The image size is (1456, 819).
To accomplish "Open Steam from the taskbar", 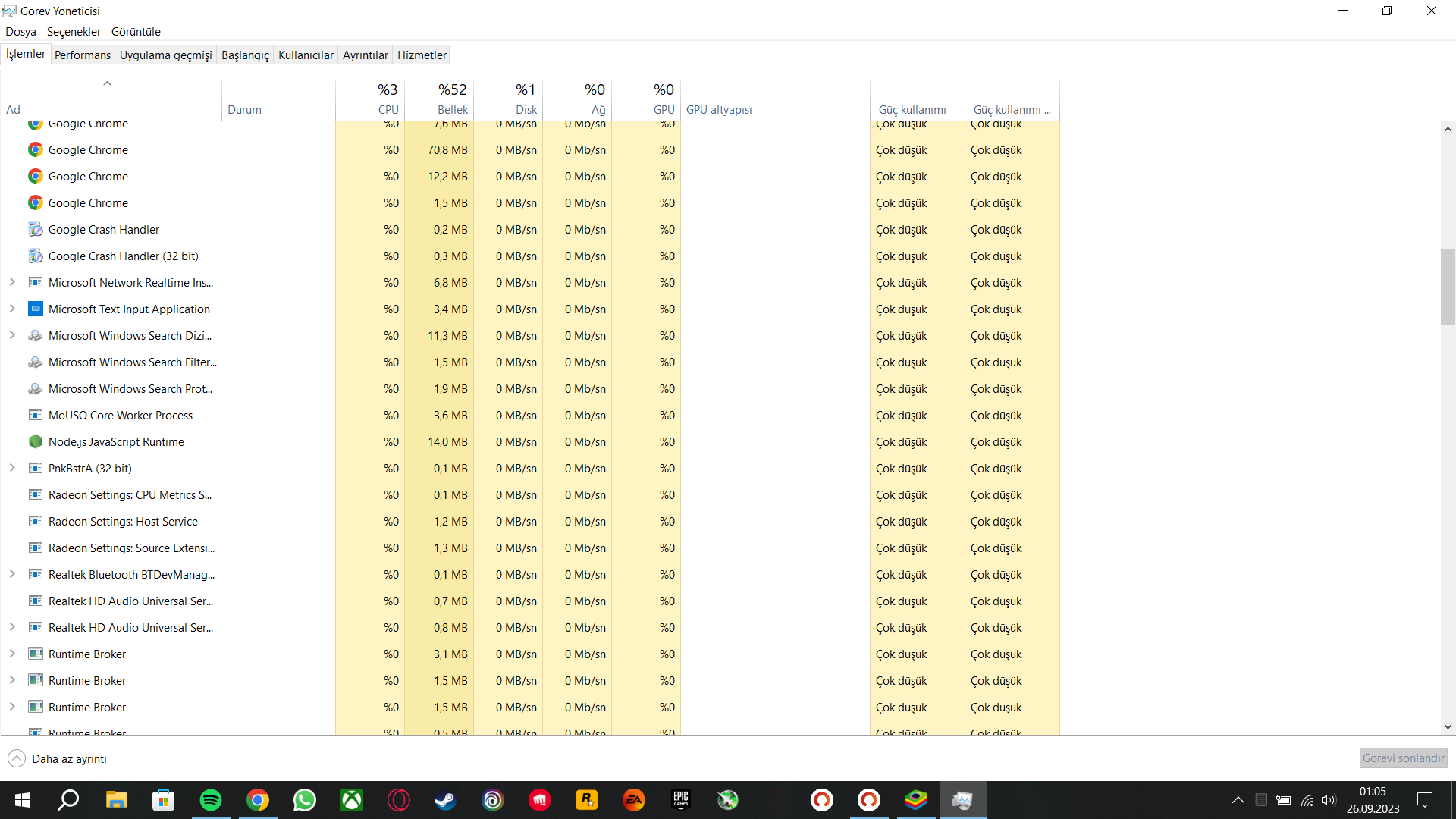I will coord(445,800).
